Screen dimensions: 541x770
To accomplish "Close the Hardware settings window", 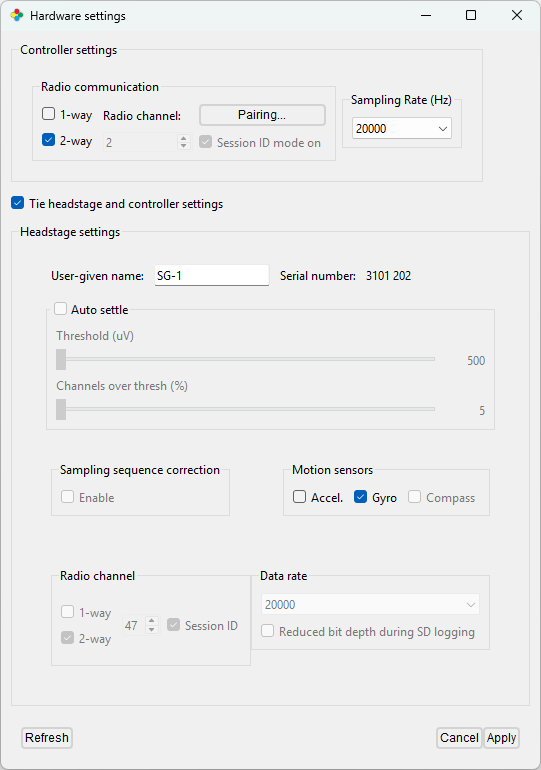I will pos(517,15).
